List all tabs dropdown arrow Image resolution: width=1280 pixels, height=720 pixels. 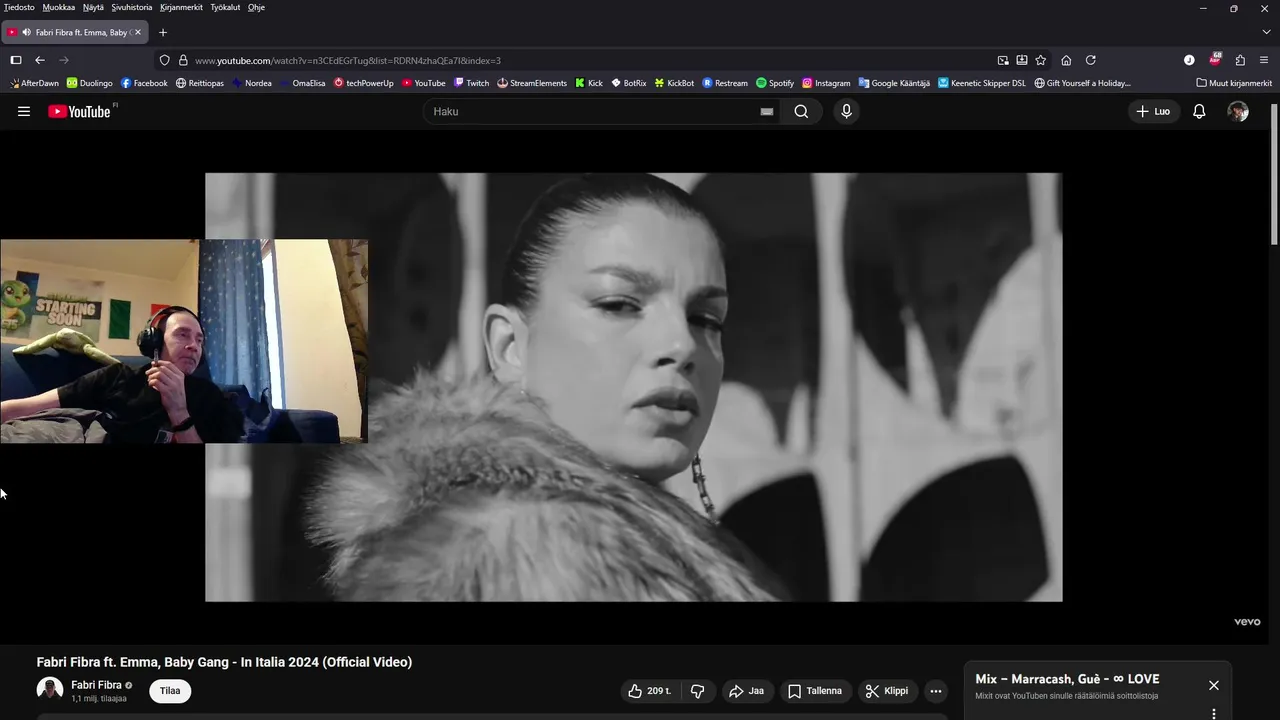[1264, 32]
